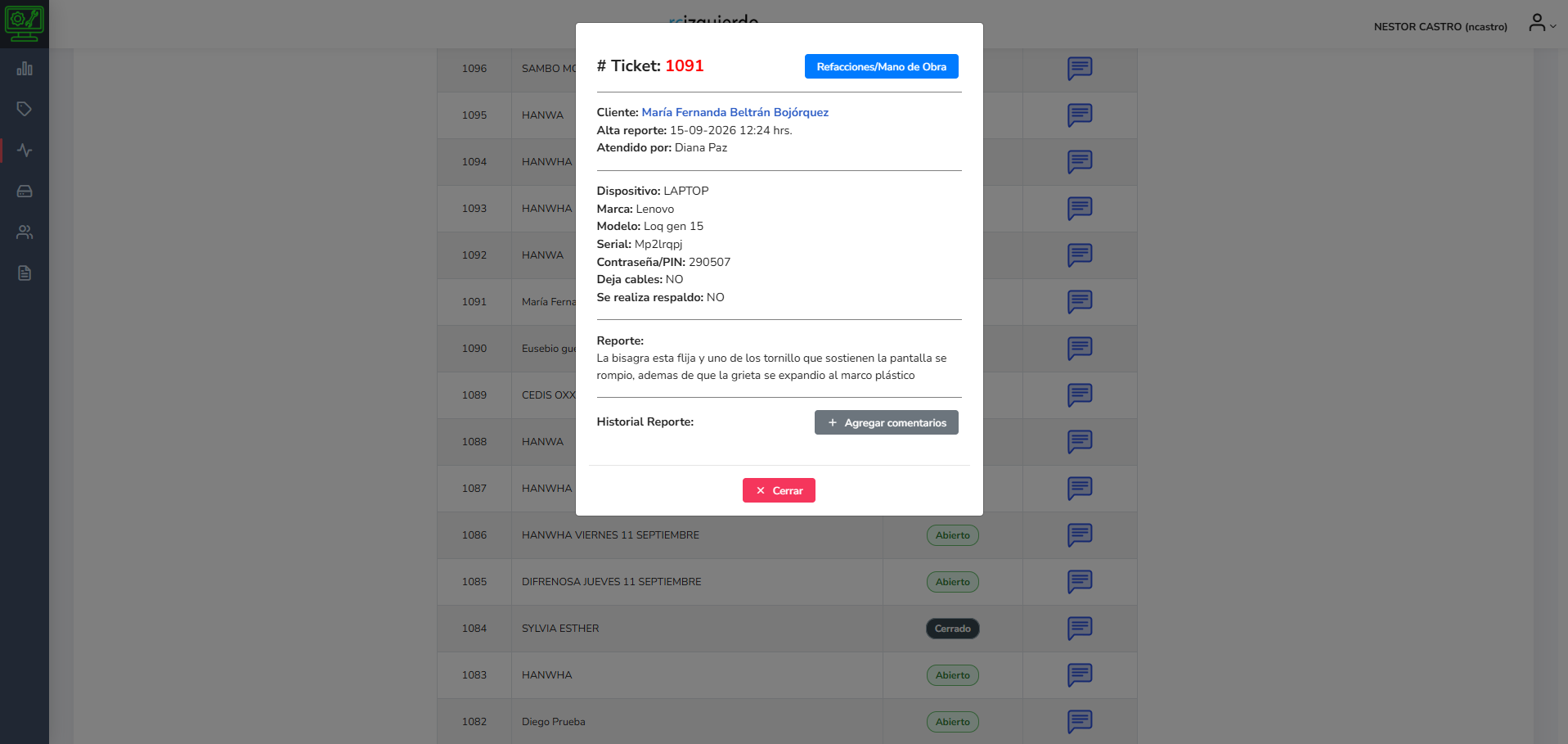The image size is (1568, 744).
Task: Open the hard drive inventory sidebar icon
Action: click(25, 192)
